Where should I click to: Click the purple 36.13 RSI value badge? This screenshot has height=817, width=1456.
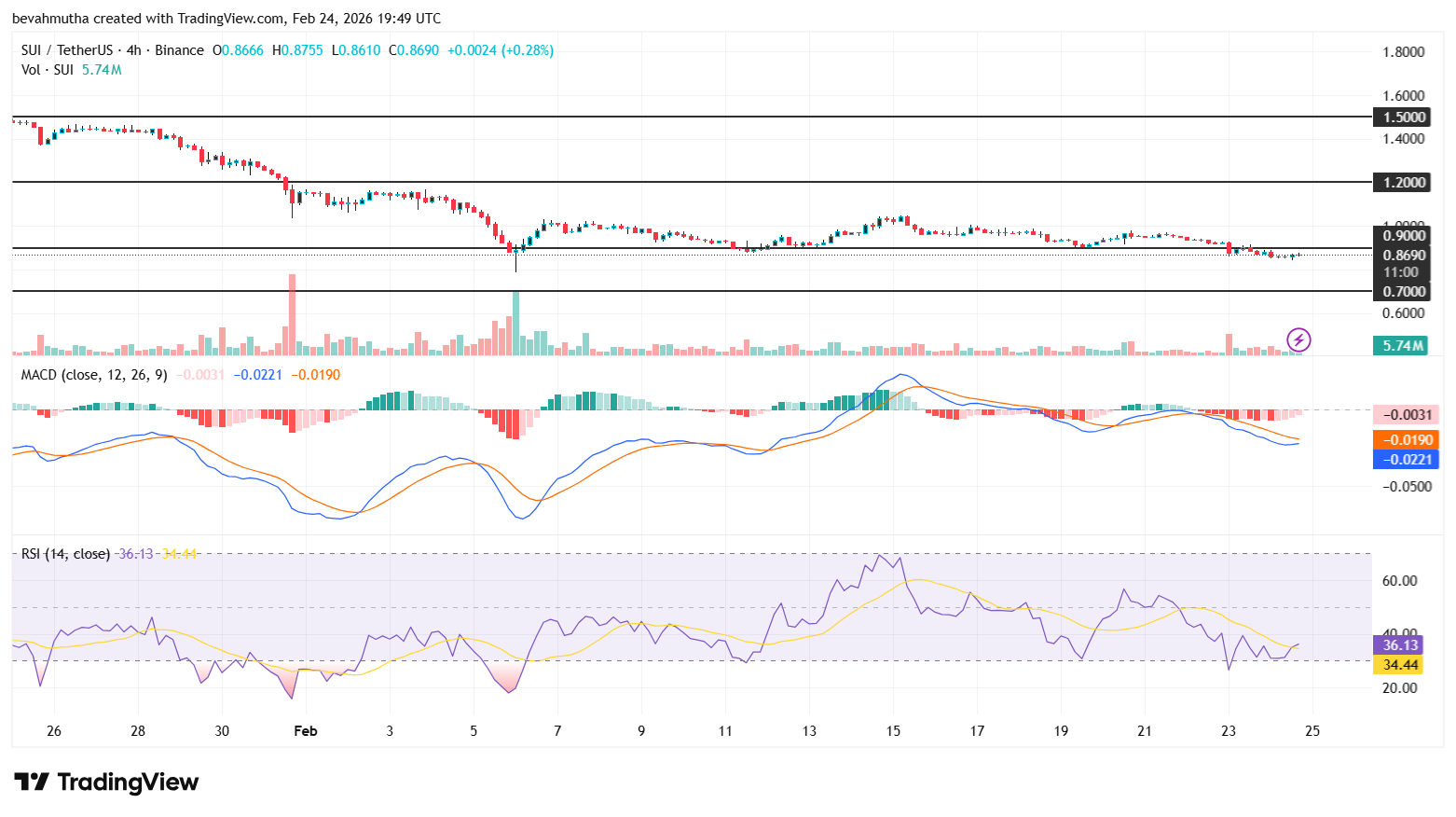click(x=1397, y=645)
